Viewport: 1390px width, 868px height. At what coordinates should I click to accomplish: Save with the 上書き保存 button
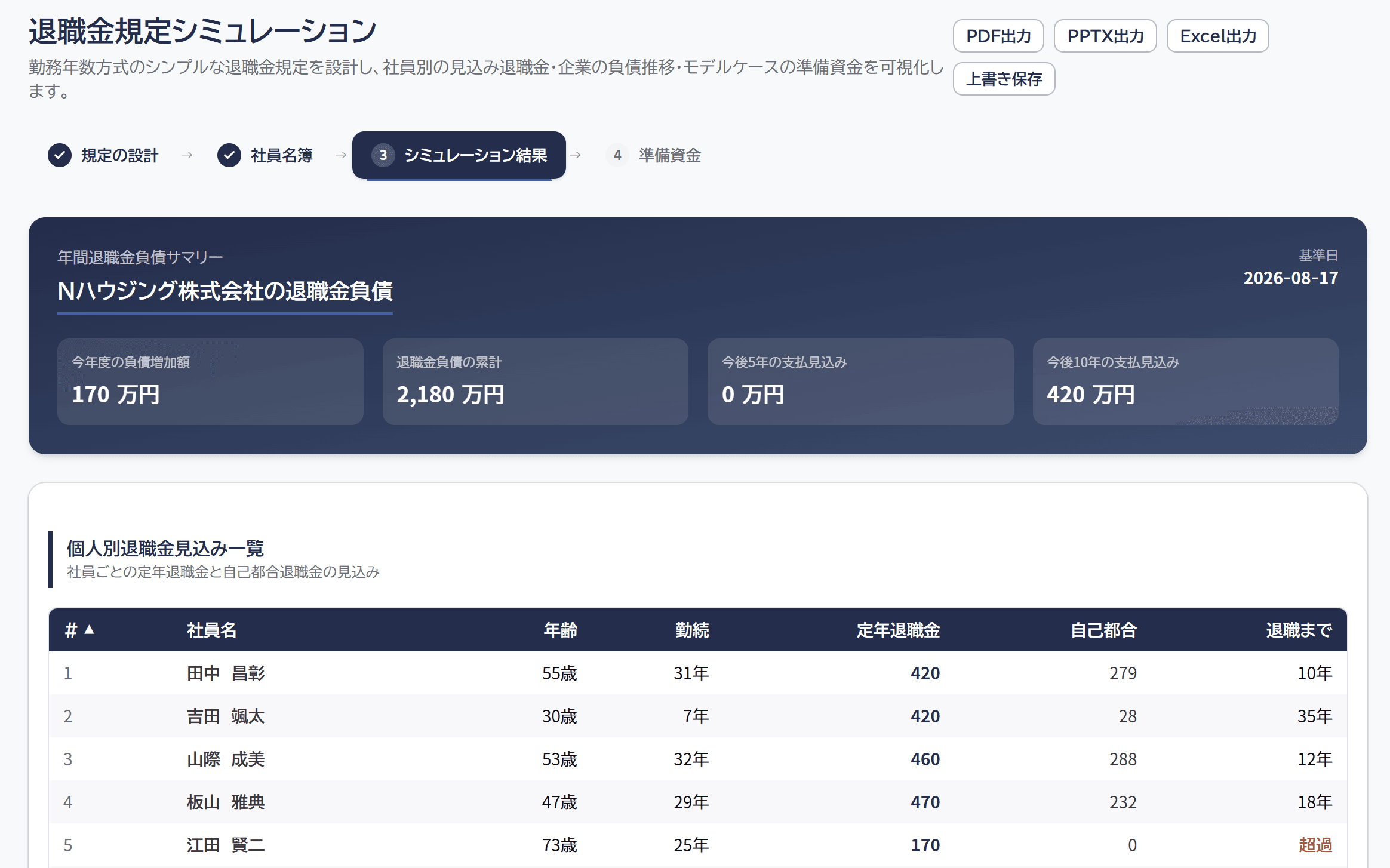coord(1004,79)
